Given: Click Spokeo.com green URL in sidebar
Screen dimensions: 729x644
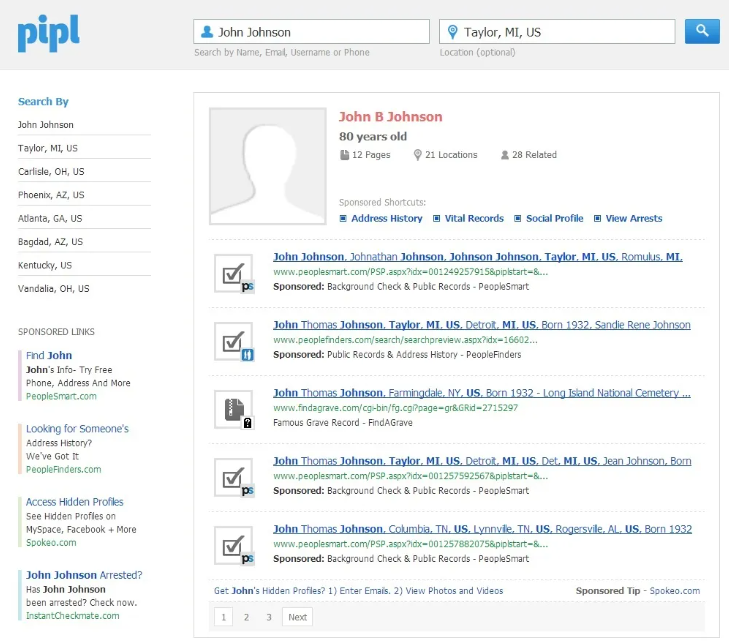Looking at the screenshot, I should click(x=51, y=543).
